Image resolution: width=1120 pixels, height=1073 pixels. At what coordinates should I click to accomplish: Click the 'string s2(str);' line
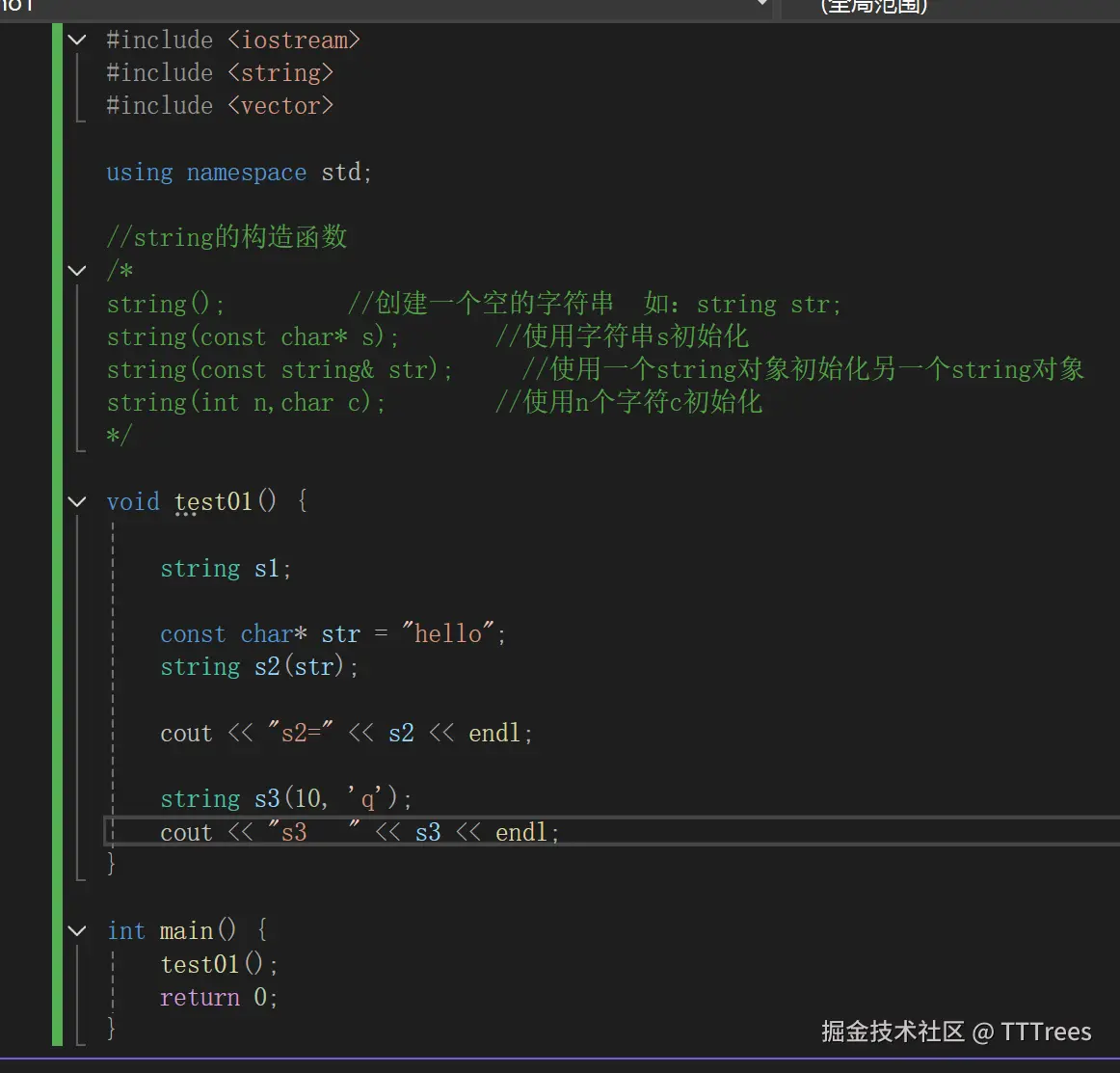tap(259, 667)
